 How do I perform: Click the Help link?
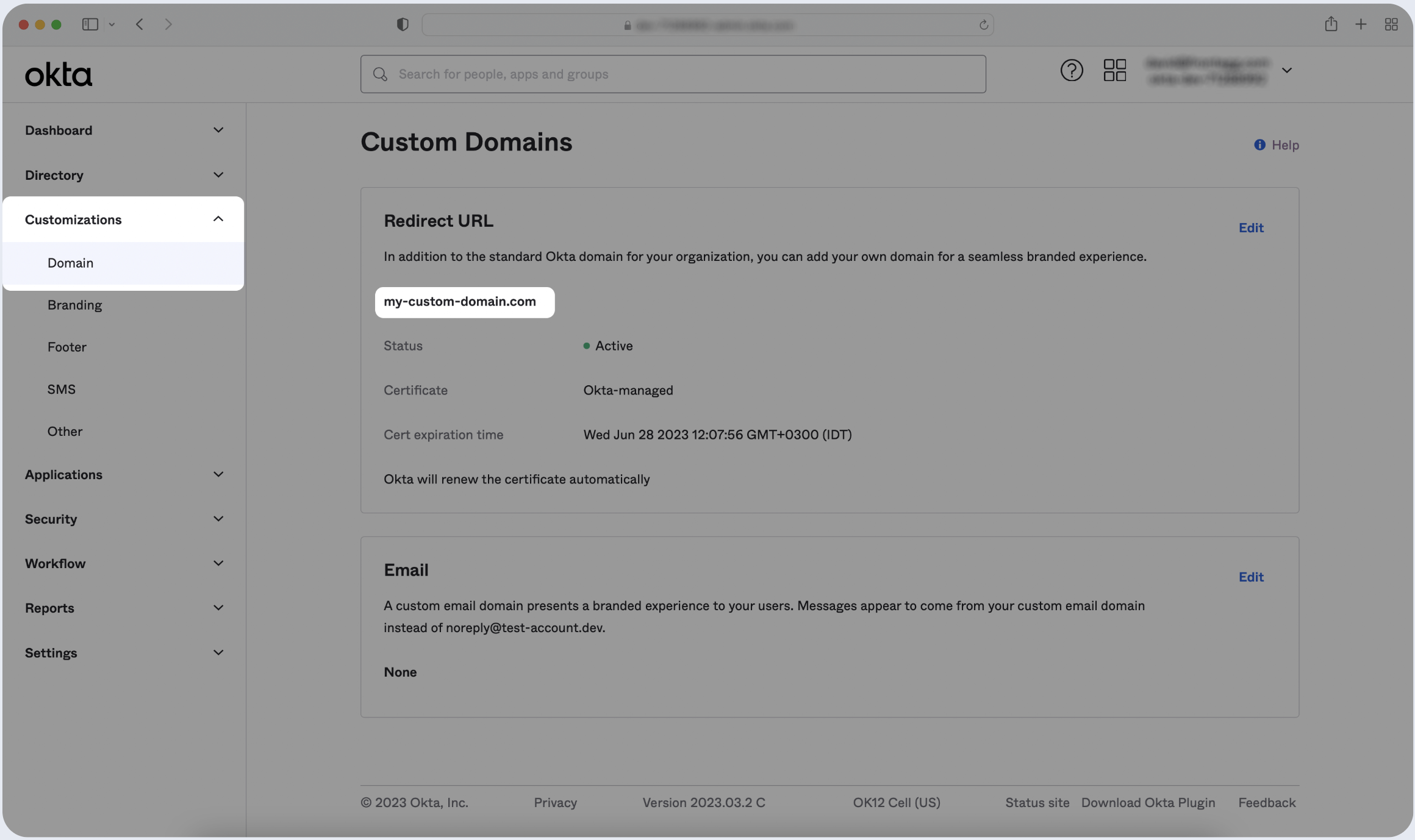pos(1277,145)
